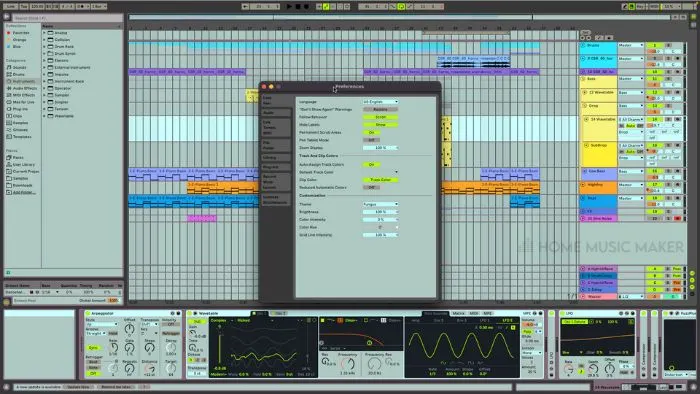
Task: Open the Language dropdown in Preferences
Action: point(380,102)
